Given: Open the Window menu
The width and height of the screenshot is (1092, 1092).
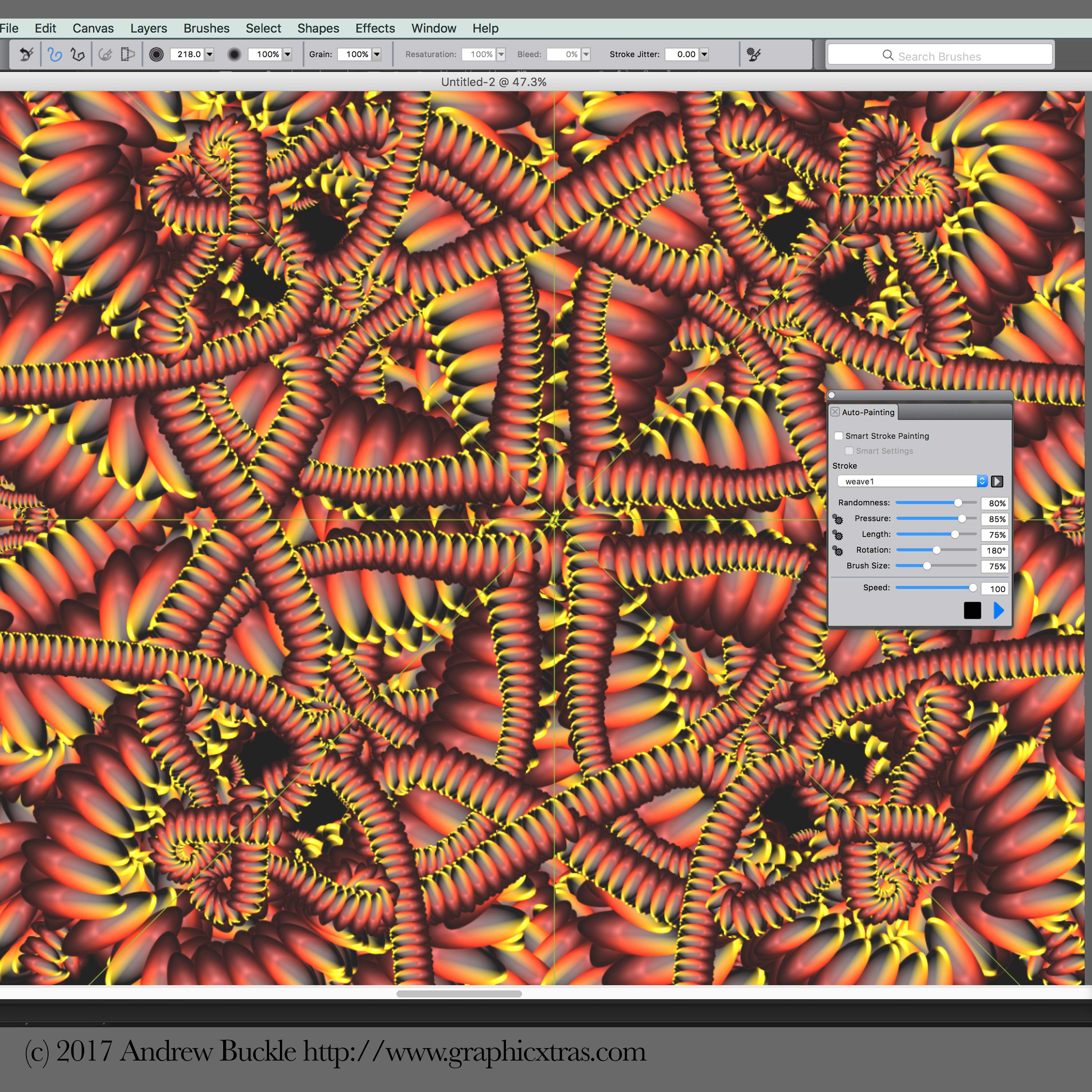Looking at the screenshot, I should (434, 28).
